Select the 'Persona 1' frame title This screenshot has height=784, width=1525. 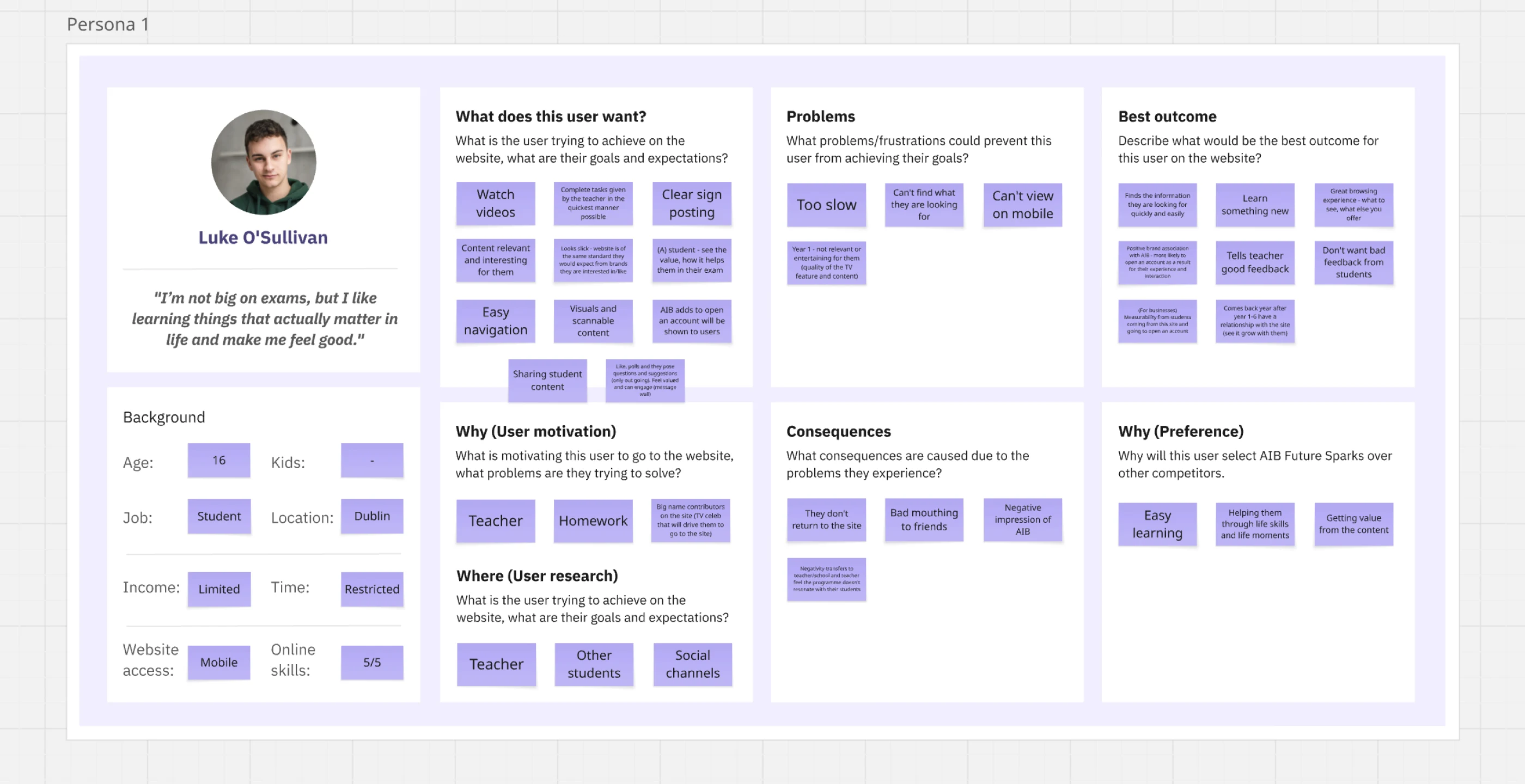click(x=108, y=24)
